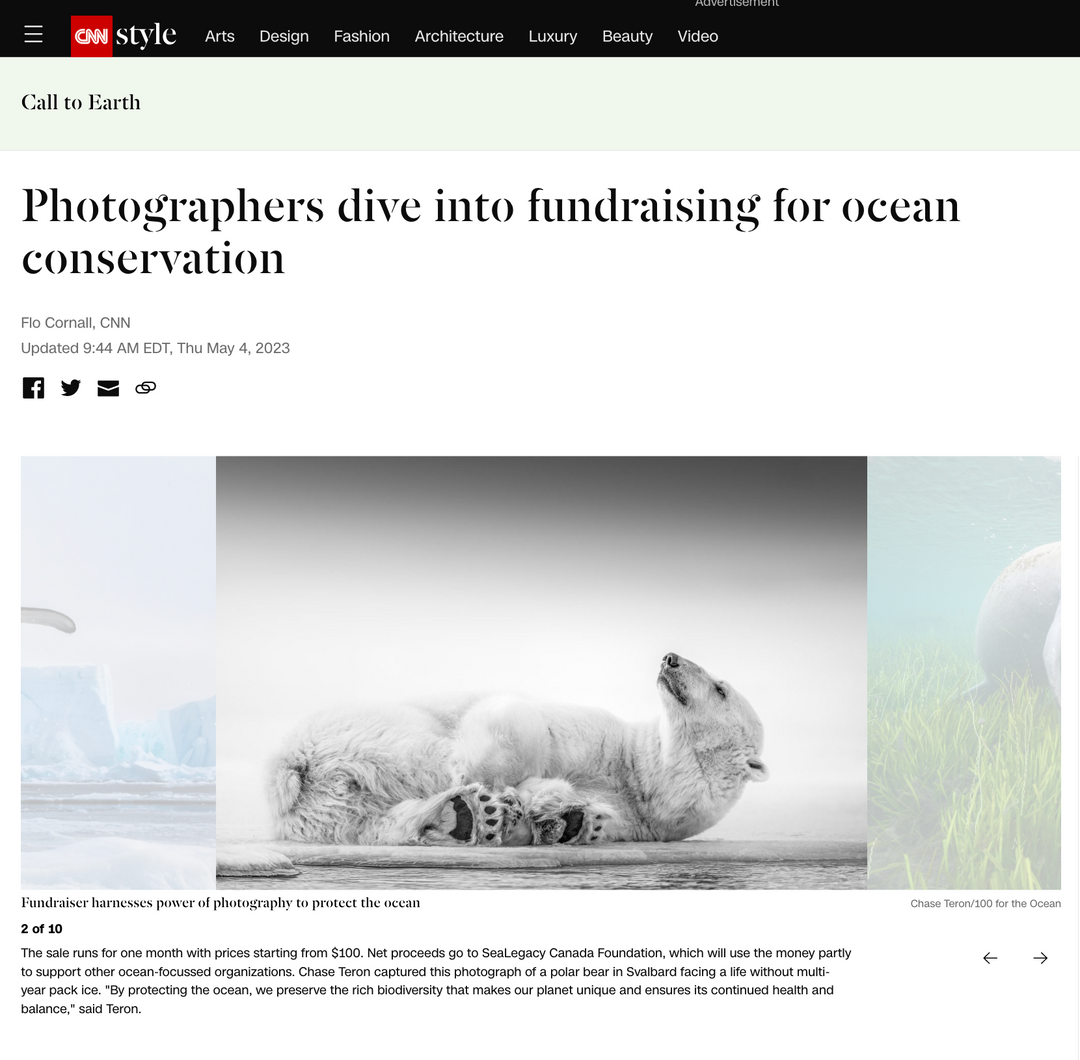1080x1060 pixels.
Task: Open the hamburger menu icon
Action: click(33, 34)
